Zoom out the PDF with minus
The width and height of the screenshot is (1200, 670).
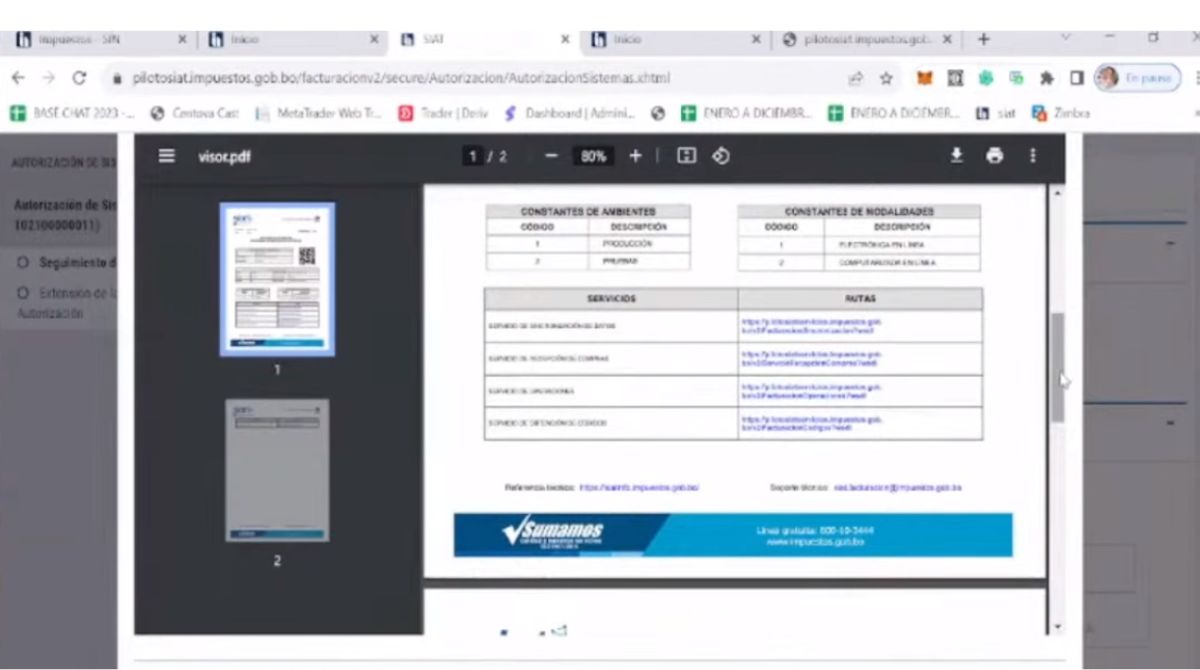pyautogui.click(x=551, y=156)
